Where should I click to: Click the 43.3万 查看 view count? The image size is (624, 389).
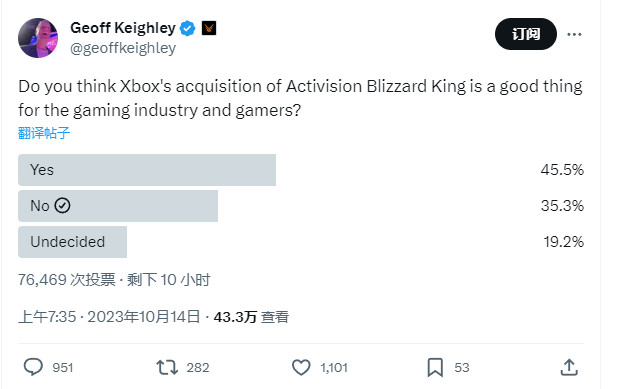click(x=251, y=317)
